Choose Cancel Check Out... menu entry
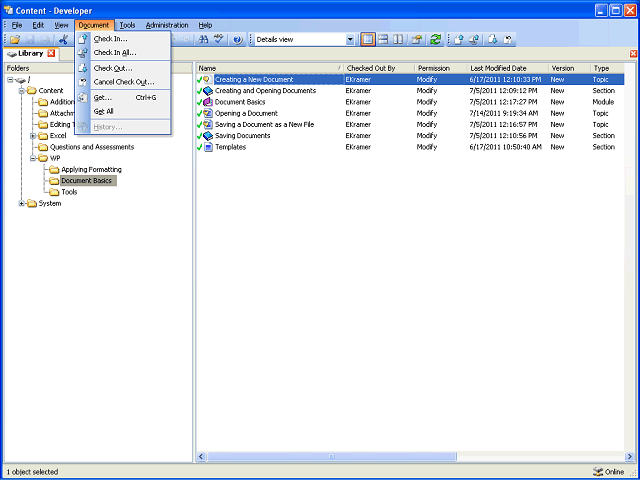Screen dimensions: 640x480 point(122,82)
